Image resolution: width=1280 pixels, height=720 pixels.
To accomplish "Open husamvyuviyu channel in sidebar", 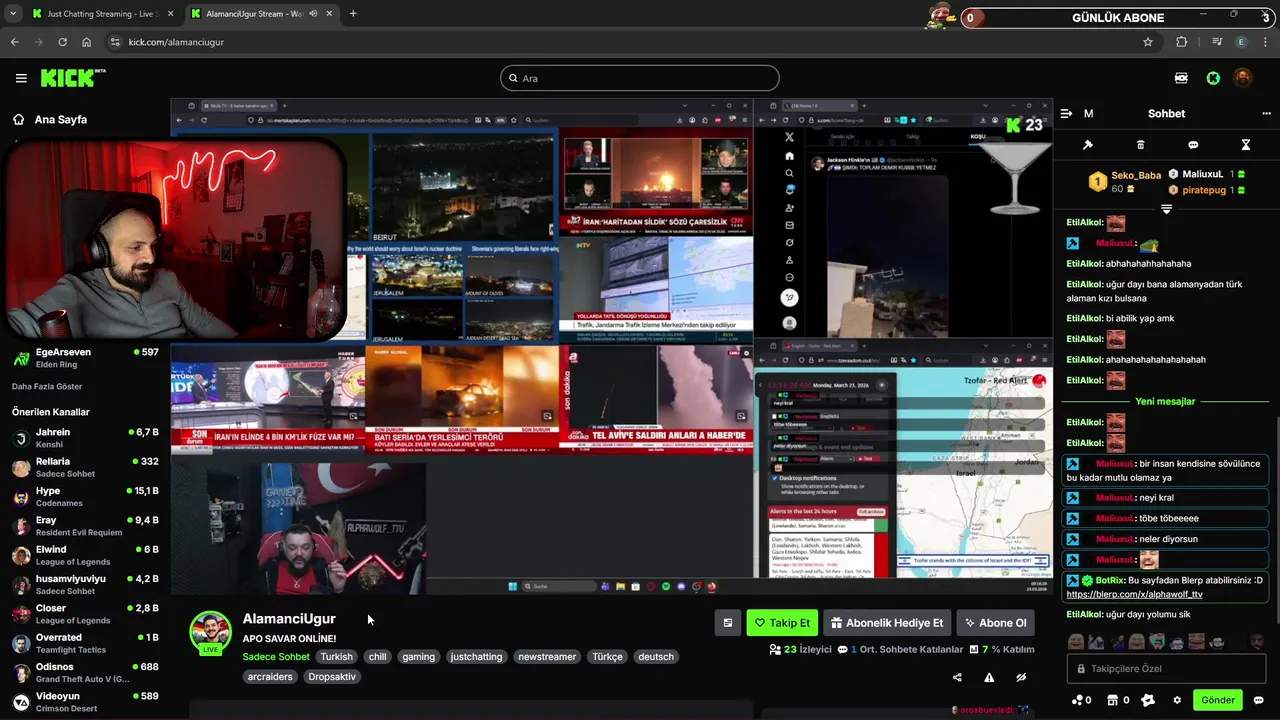I will pos(85,585).
